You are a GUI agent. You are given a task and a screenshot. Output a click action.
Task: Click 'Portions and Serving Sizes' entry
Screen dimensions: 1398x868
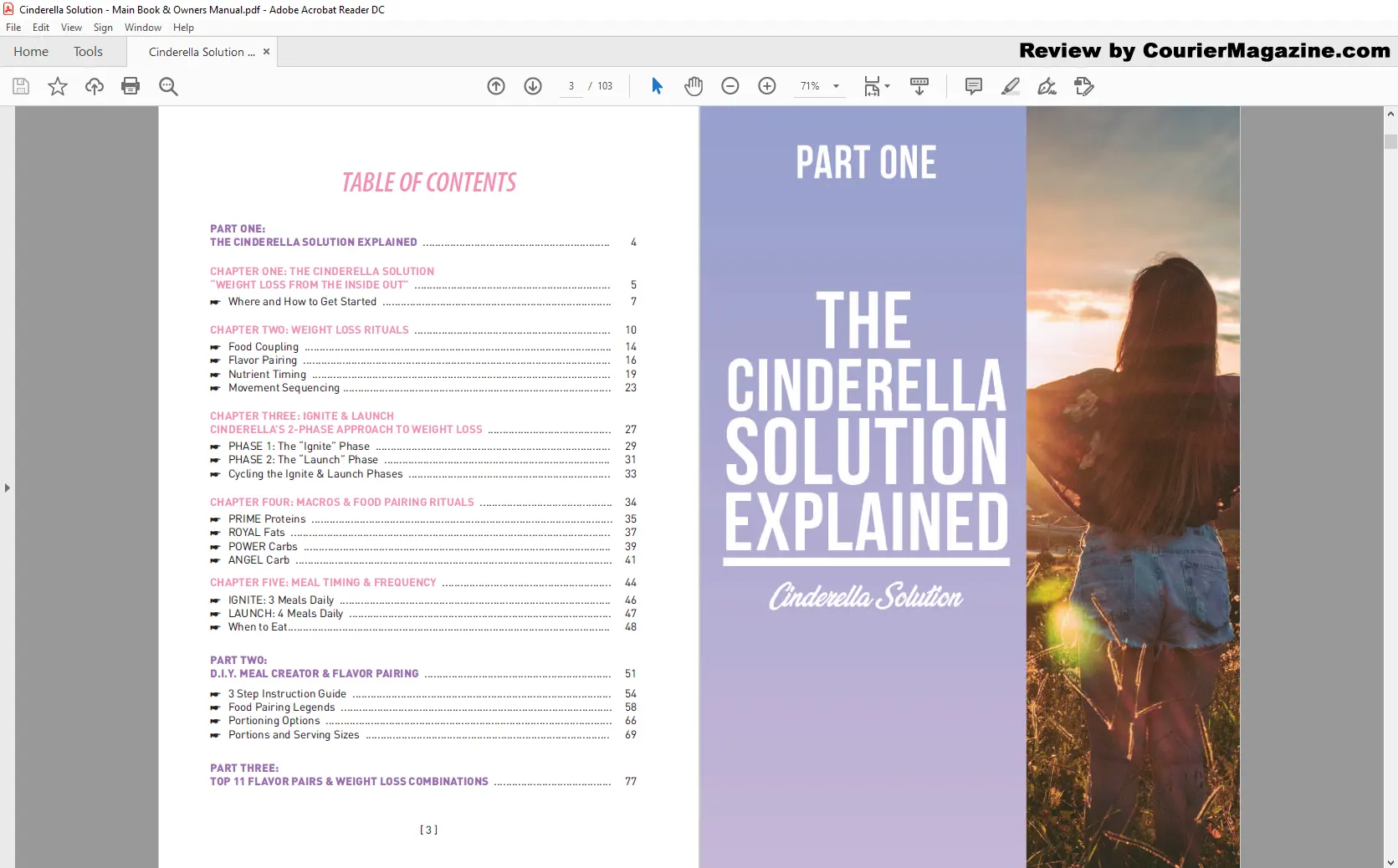point(294,735)
